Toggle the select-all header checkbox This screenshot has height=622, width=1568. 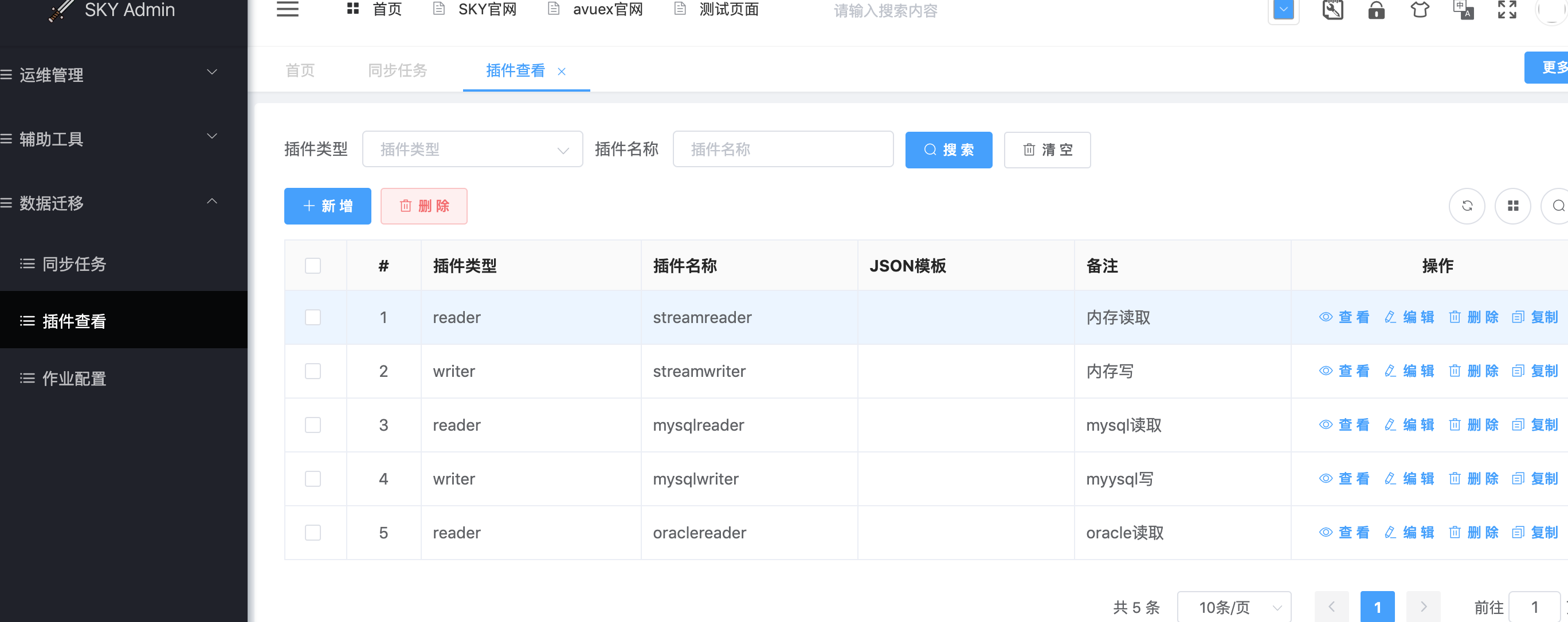313,265
